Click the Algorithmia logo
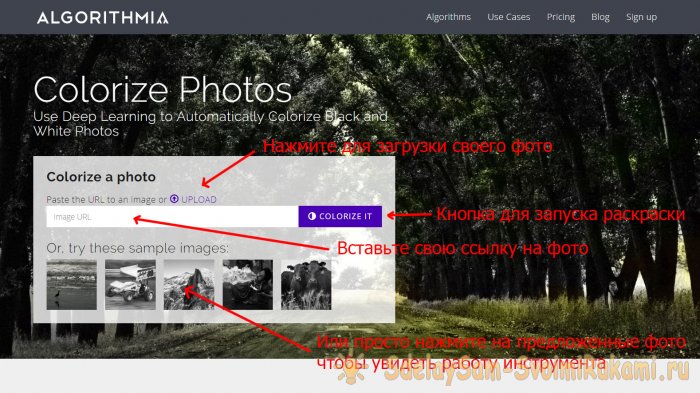Viewport: 700px width, 393px height. [103, 18]
